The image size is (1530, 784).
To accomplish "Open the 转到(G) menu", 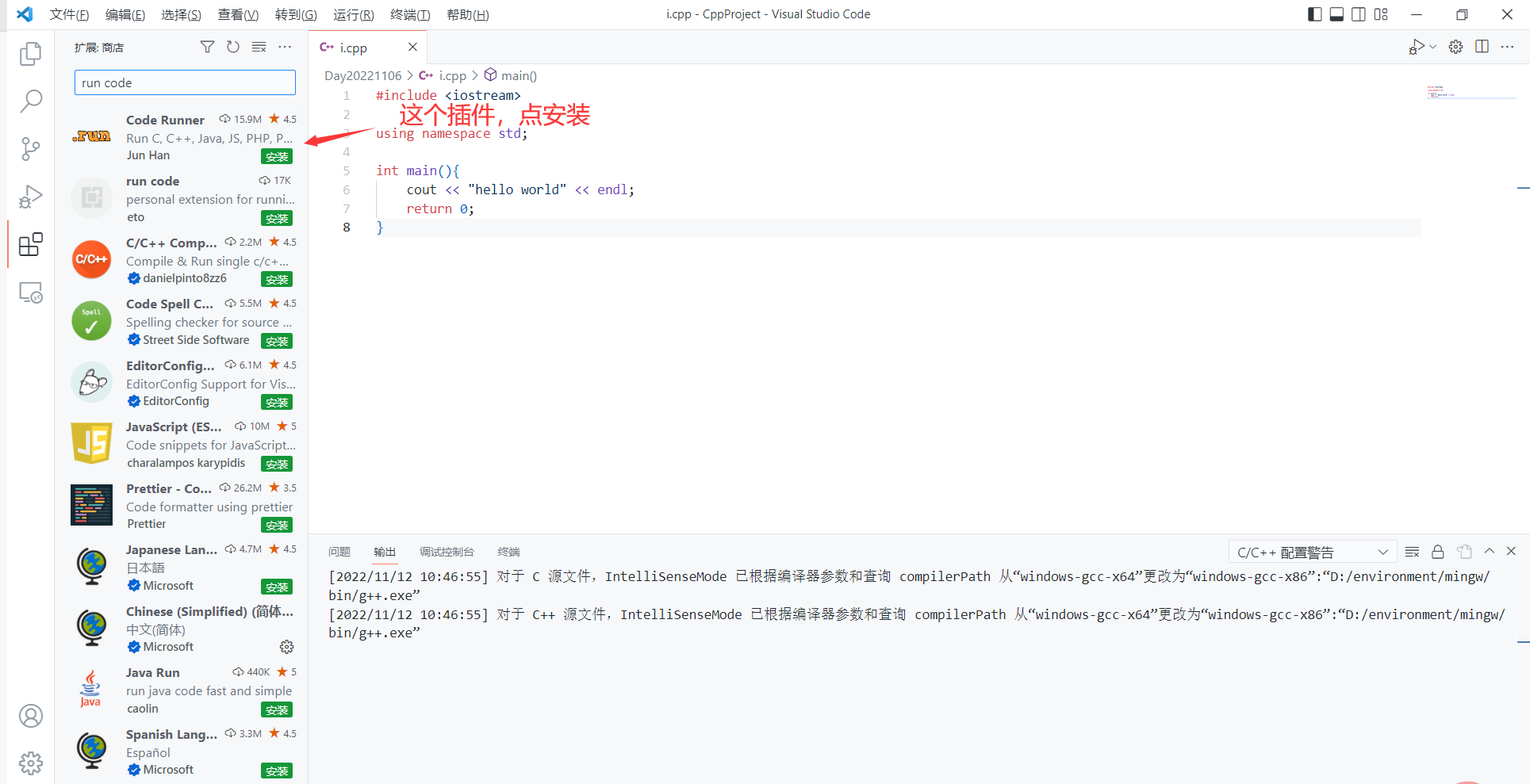I will point(296,14).
